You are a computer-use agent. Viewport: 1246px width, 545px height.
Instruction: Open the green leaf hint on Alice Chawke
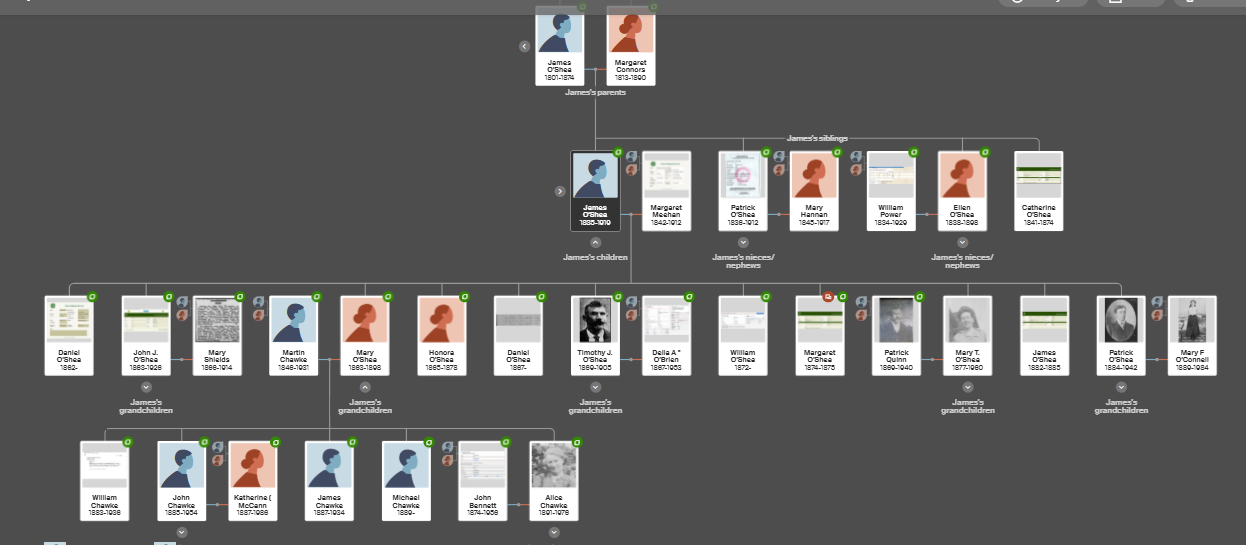point(577,442)
